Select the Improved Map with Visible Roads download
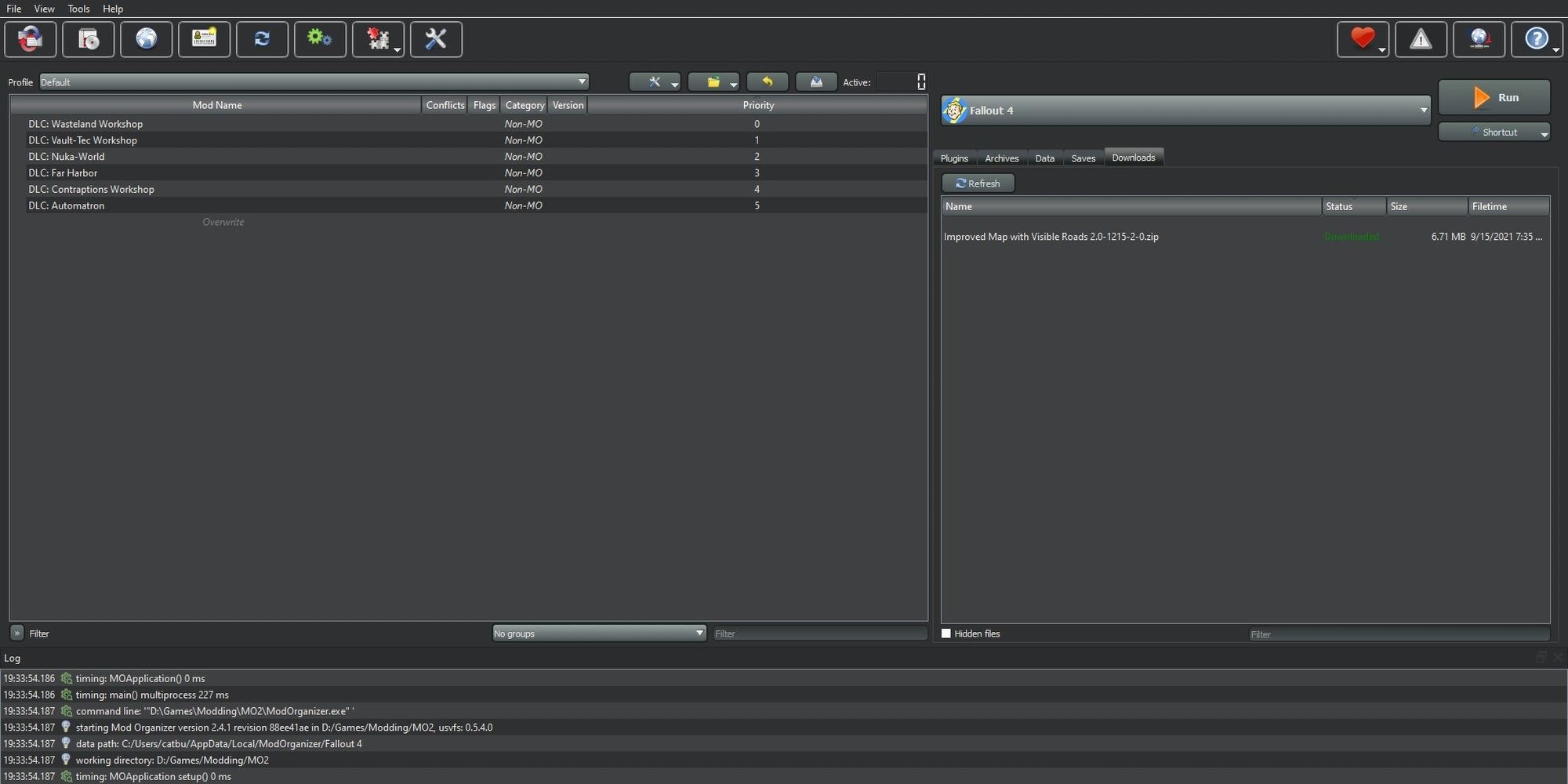 (x=1051, y=237)
